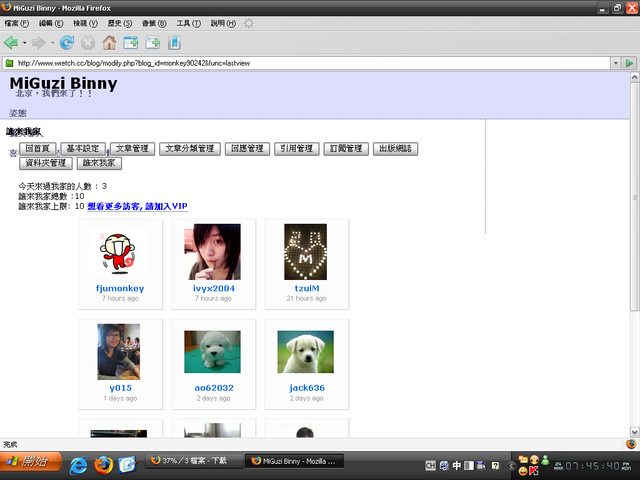Open the 工具 (T) menu
The height and width of the screenshot is (480, 640).
[x=188, y=23]
